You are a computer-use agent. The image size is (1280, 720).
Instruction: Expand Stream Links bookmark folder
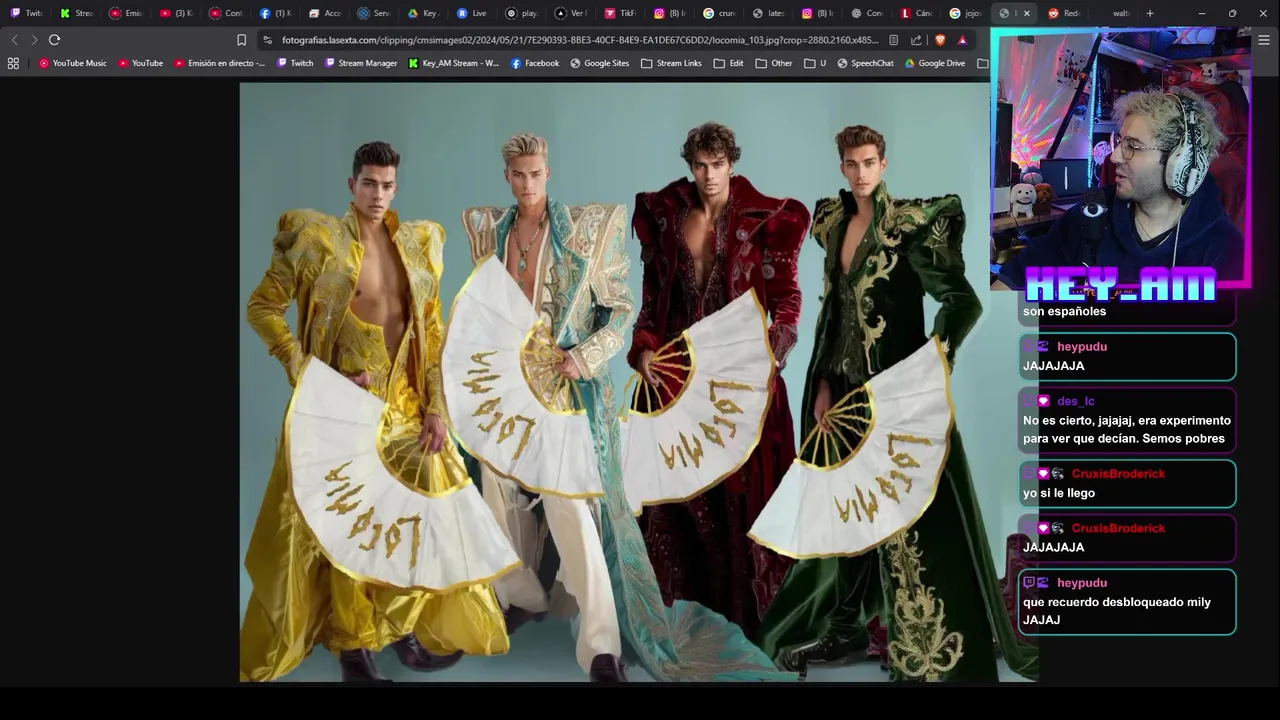pos(671,63)
